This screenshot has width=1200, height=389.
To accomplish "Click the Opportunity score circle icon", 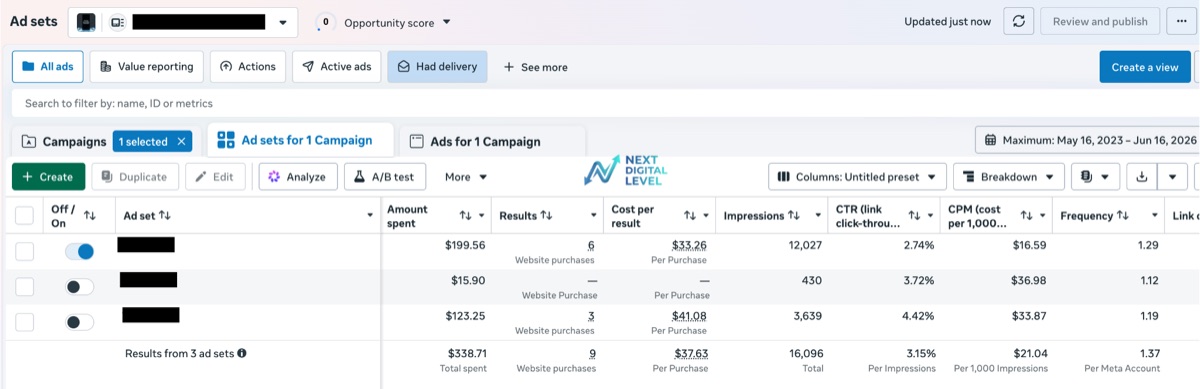I will 324,22.
